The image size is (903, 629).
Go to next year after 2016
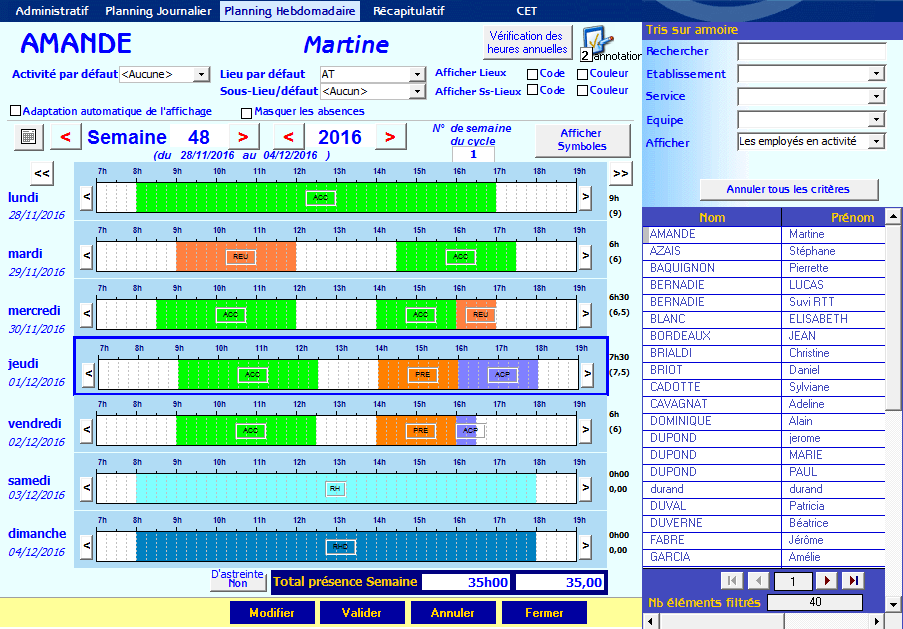(390, 137)
